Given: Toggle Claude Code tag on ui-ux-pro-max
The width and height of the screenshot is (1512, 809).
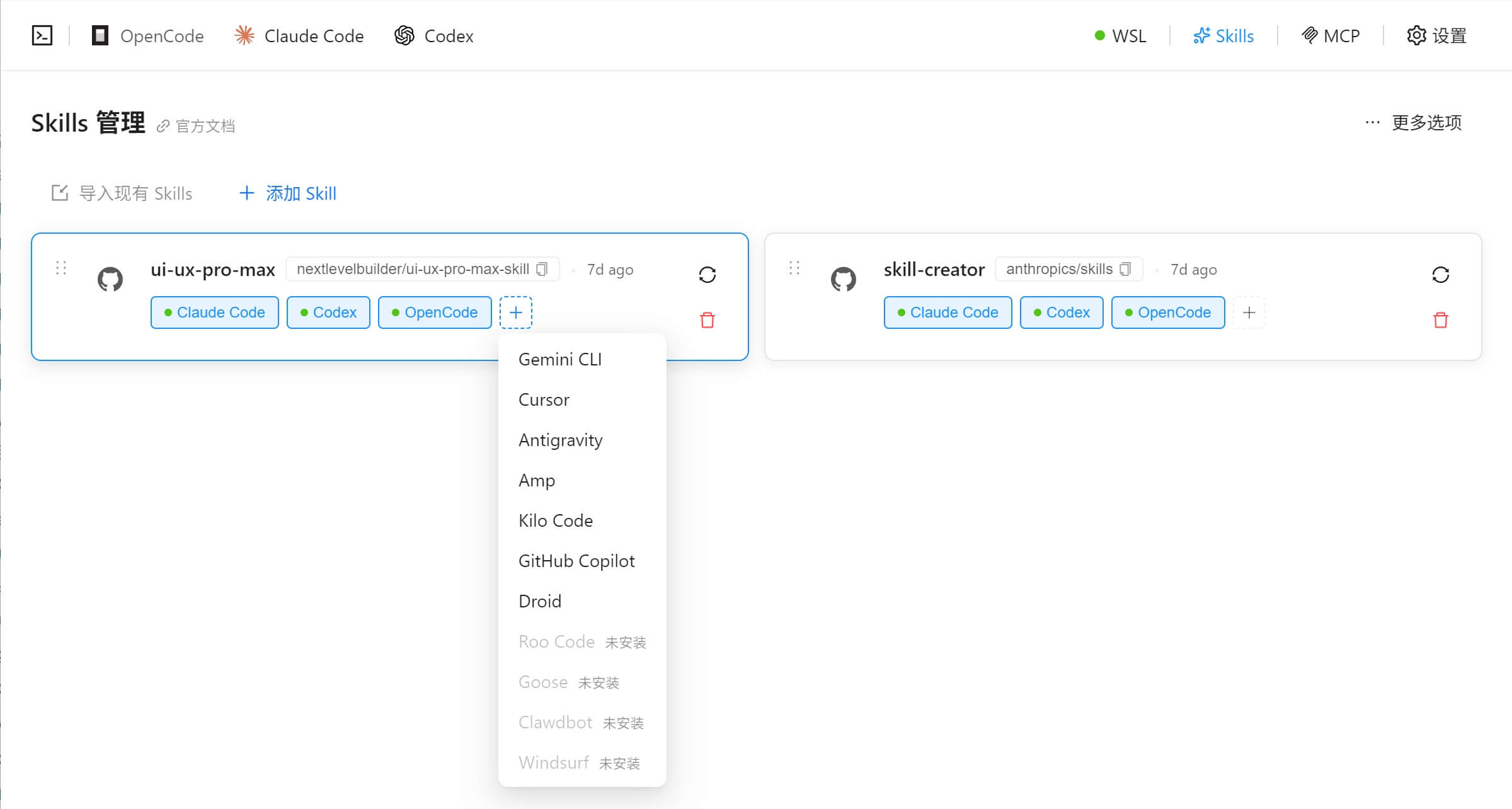Looking at the screenshot, I should pyautogui.click(x=215, y=313).
